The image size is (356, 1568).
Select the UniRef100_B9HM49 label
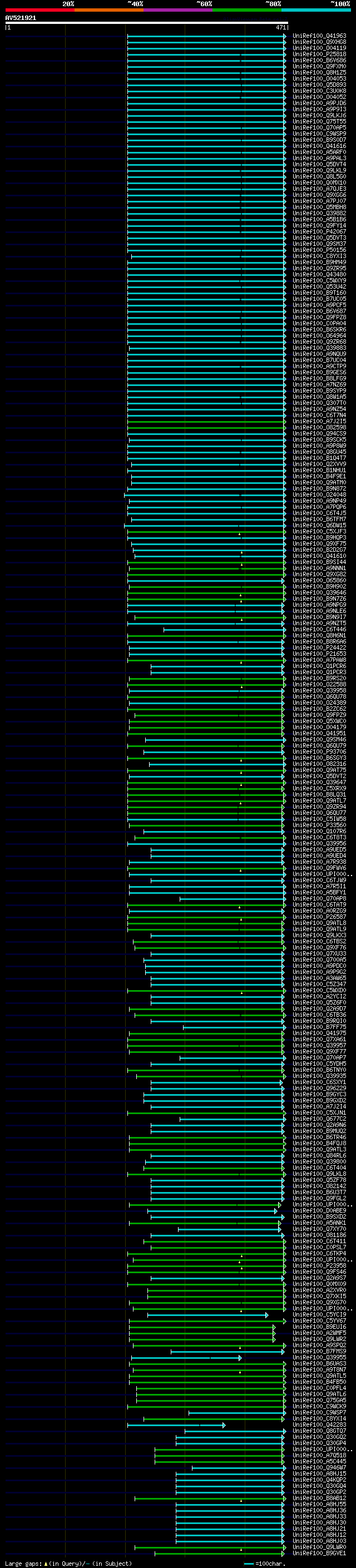click(x=319, y=263)
